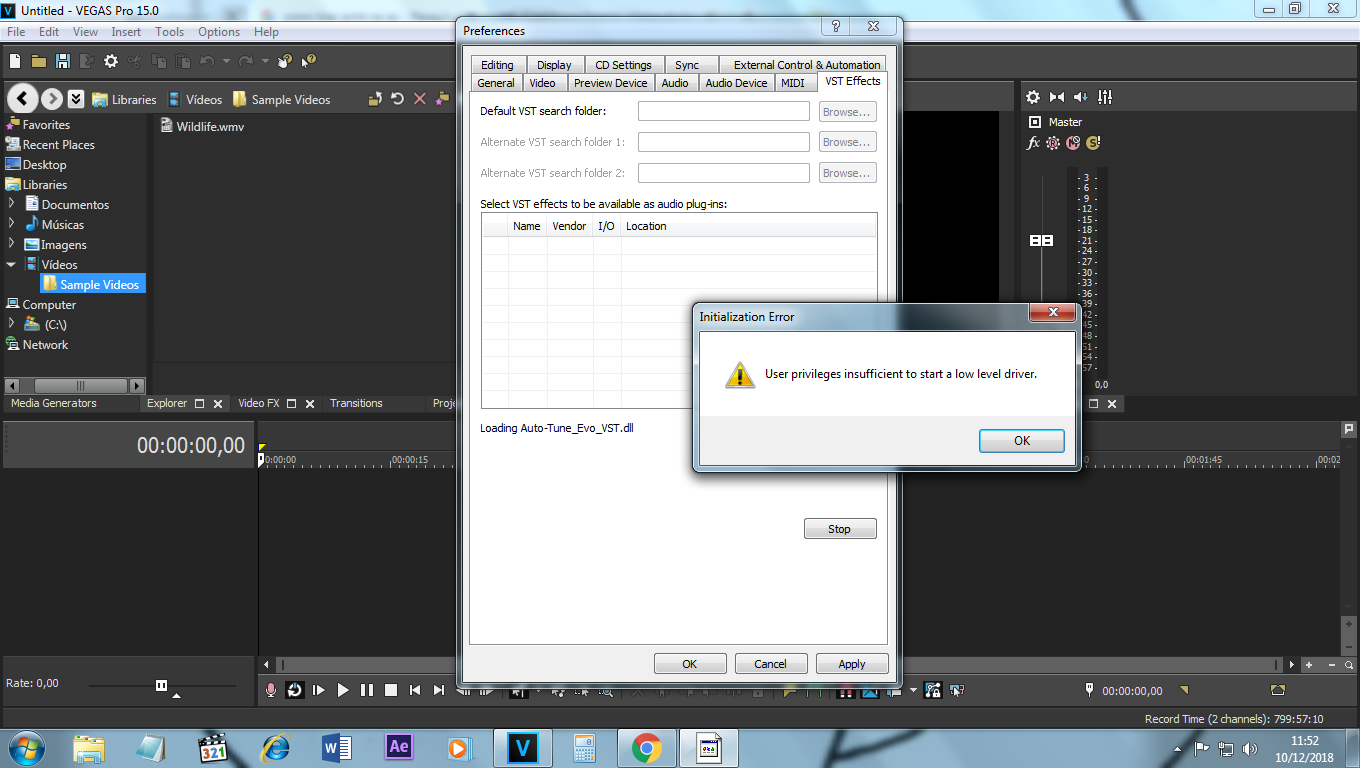Click the Master volume fader handle
Viewport: 1360px width, 768px height.
pos(1041,241)
